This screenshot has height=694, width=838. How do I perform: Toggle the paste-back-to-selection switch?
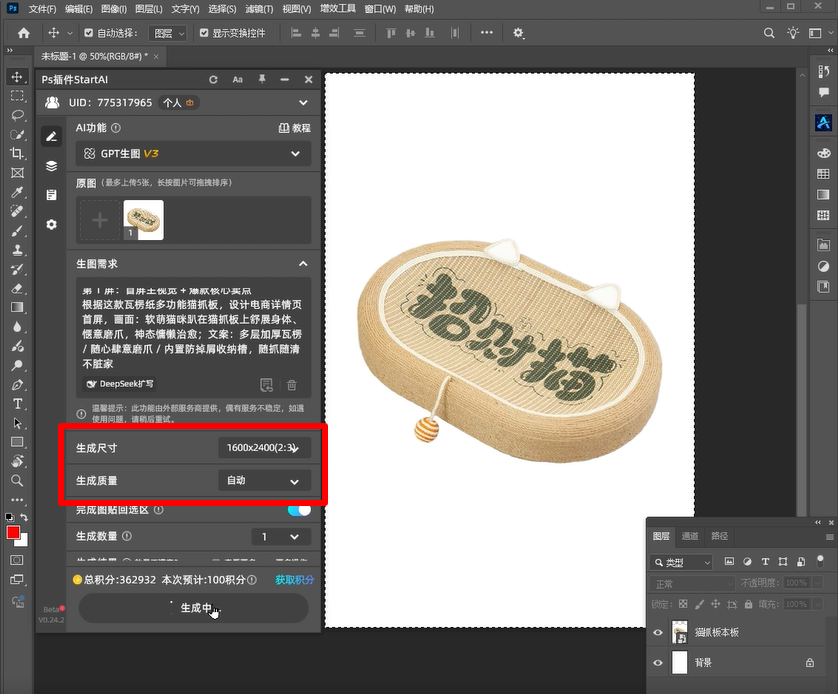point(299,510)
